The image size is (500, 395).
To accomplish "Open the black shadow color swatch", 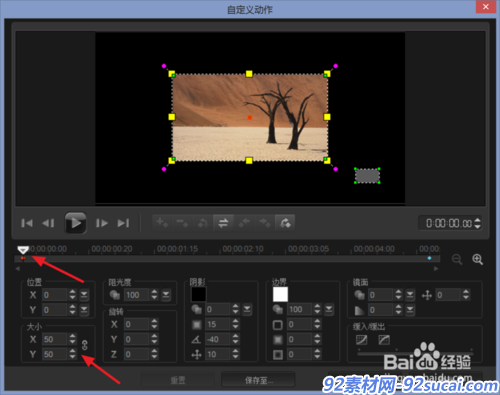I will (x=198, y=294).
